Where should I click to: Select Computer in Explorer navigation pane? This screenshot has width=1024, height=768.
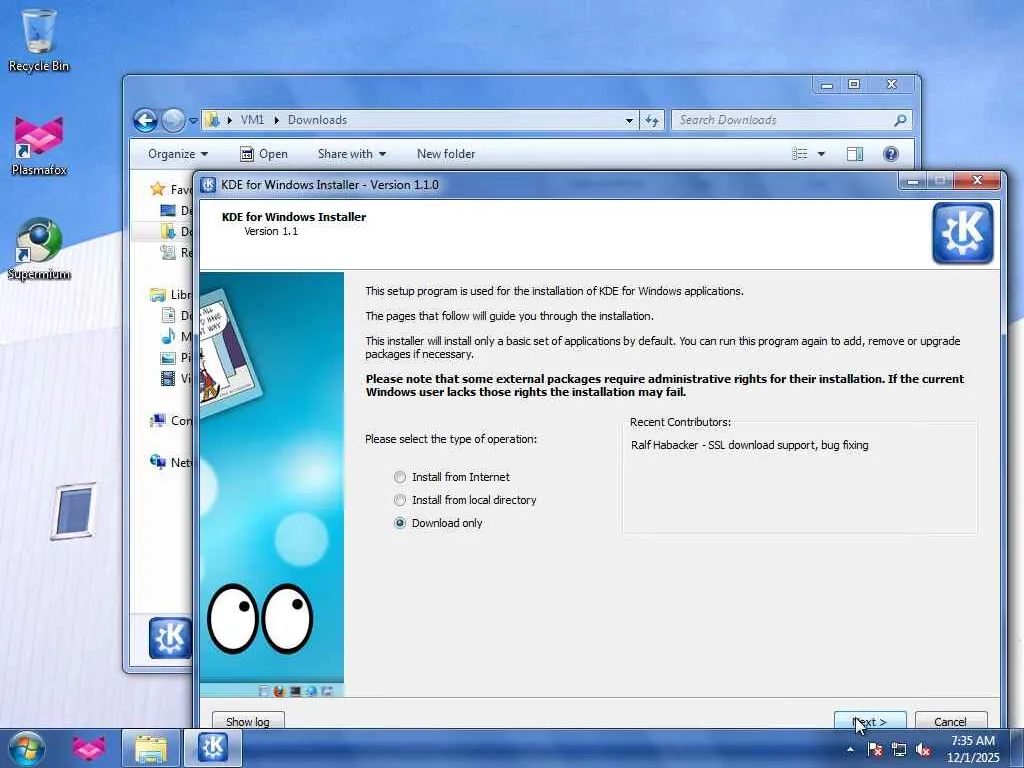tap(171, 421)
